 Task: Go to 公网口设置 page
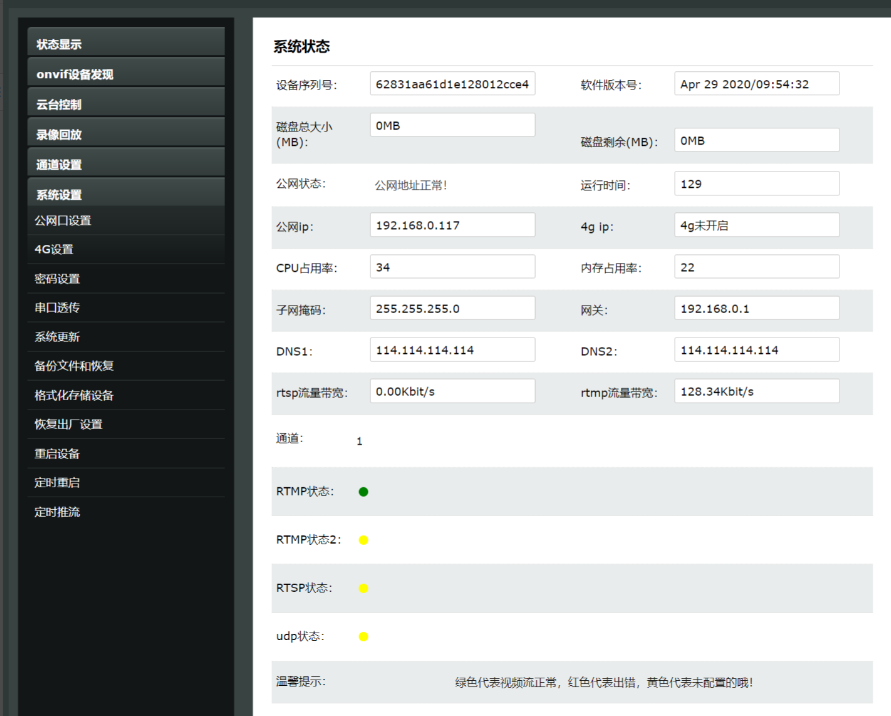pyautogui.click(x=126, y=220)
